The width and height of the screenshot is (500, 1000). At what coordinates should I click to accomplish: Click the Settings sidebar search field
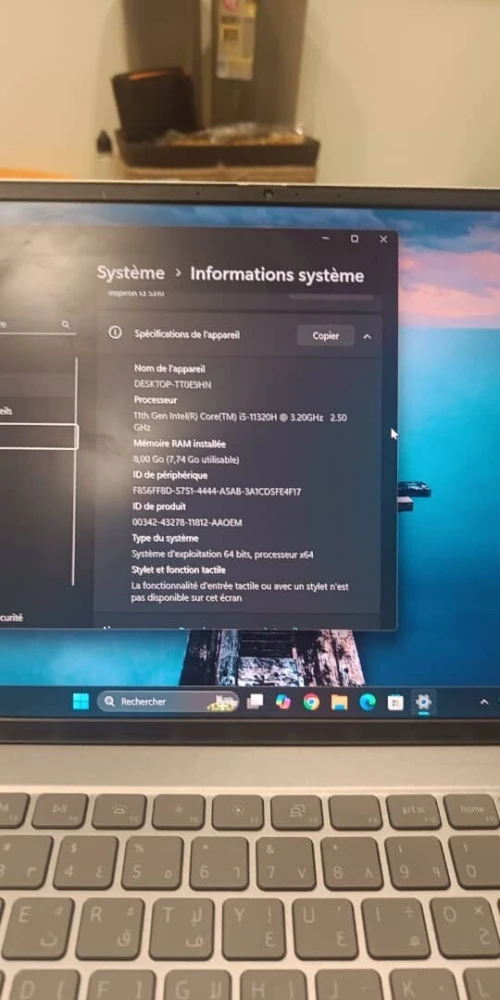pyautogui.click(x=36, y=325)
